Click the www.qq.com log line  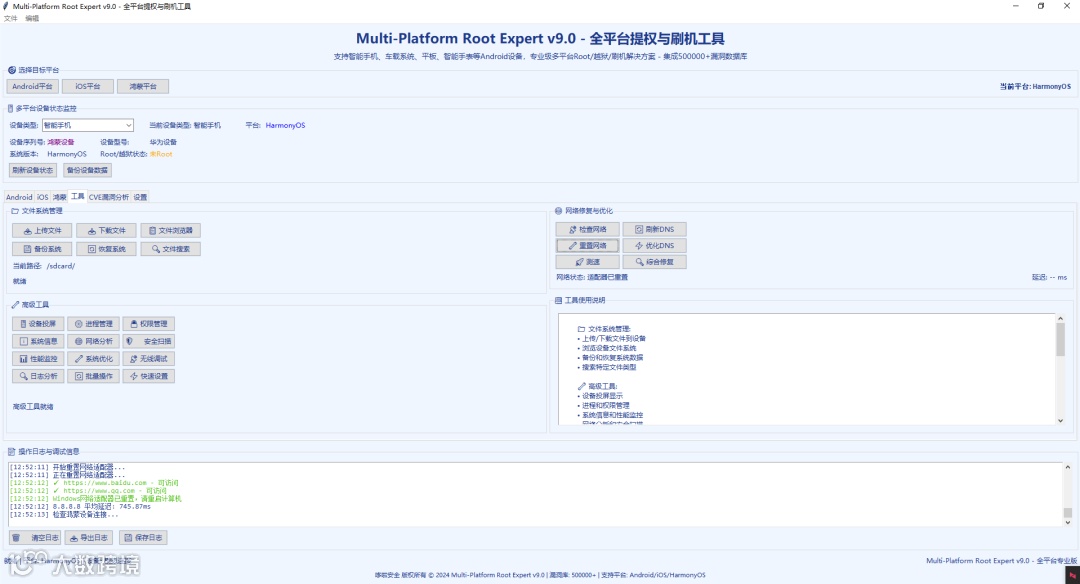point(88,491)
